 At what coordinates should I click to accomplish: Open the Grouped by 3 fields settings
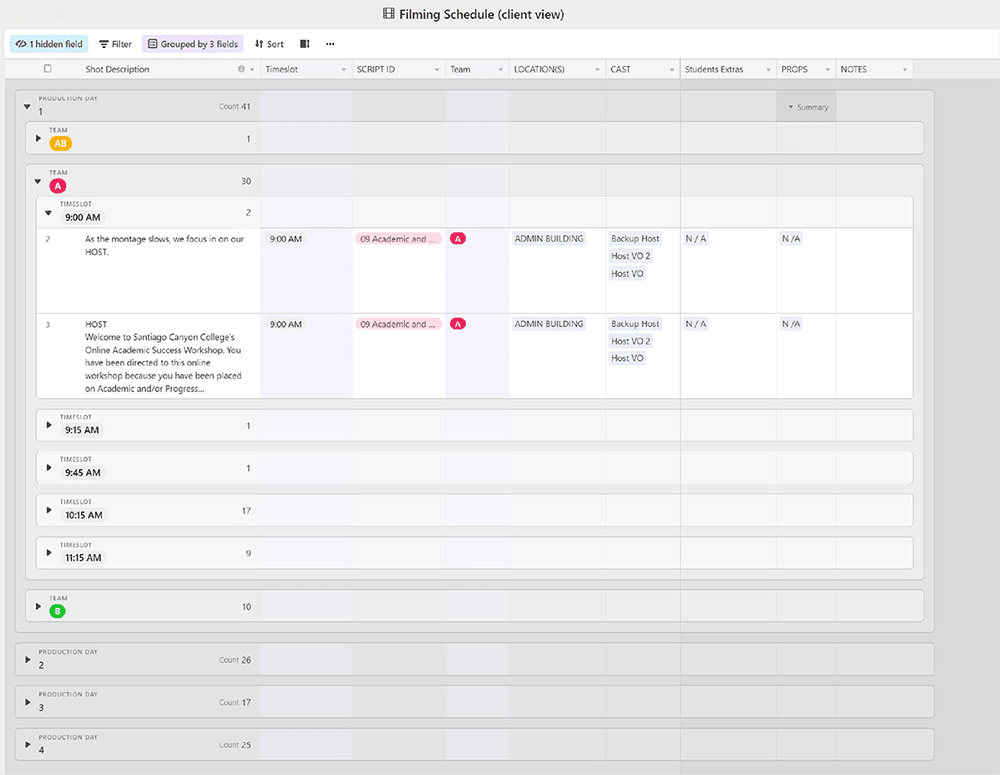click(x=193, y=43)
